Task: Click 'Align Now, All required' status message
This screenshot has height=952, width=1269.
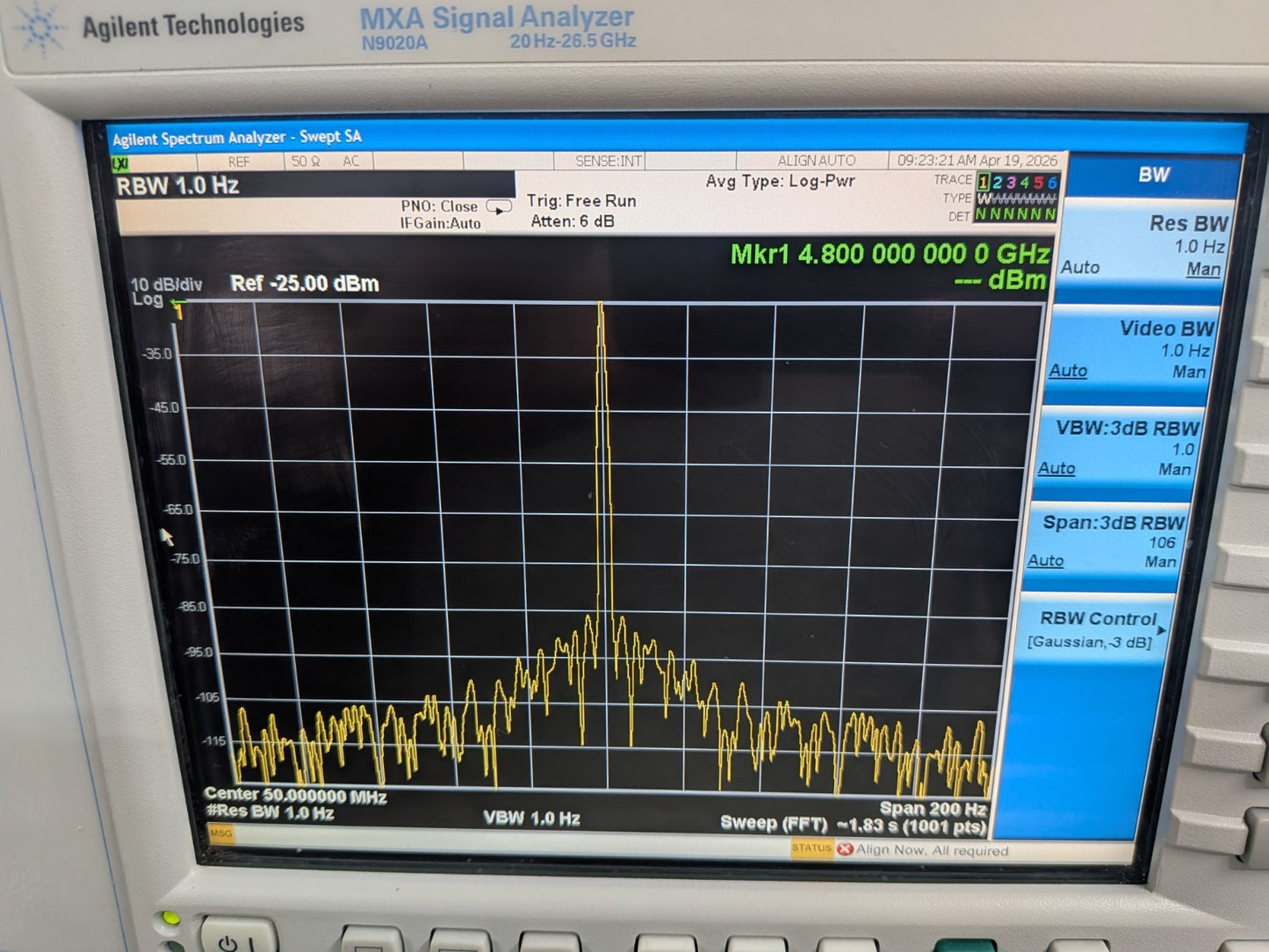Action: [x=933, y=850]
